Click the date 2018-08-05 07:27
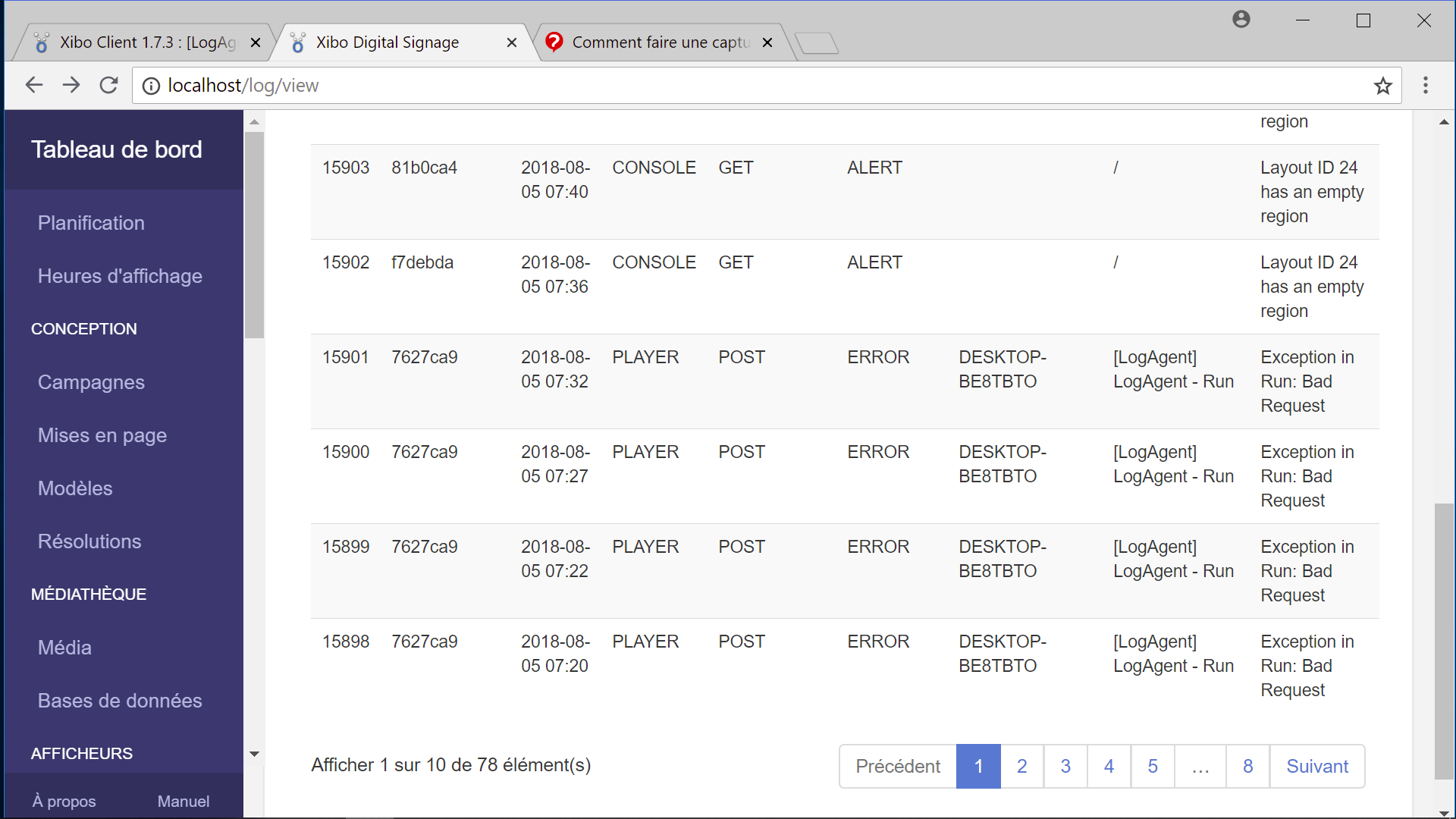 coord(555,464)
